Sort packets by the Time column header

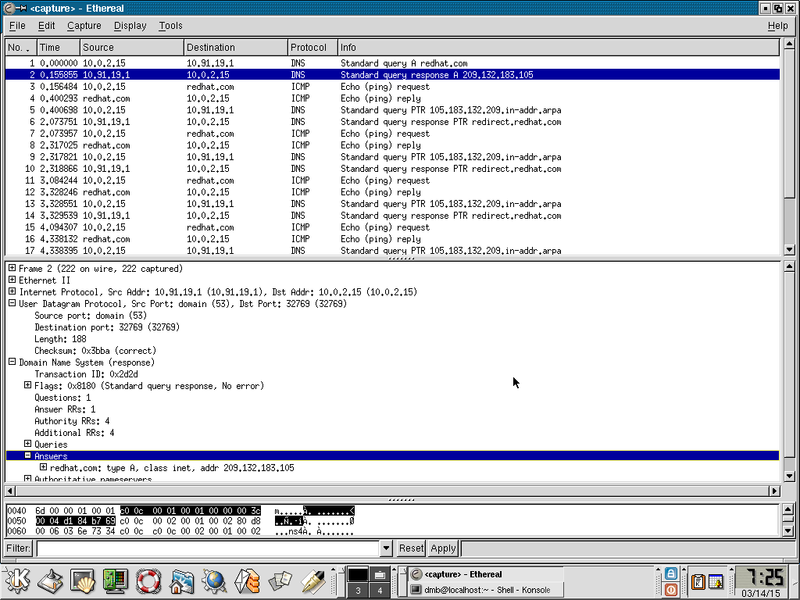pos(59,47)
